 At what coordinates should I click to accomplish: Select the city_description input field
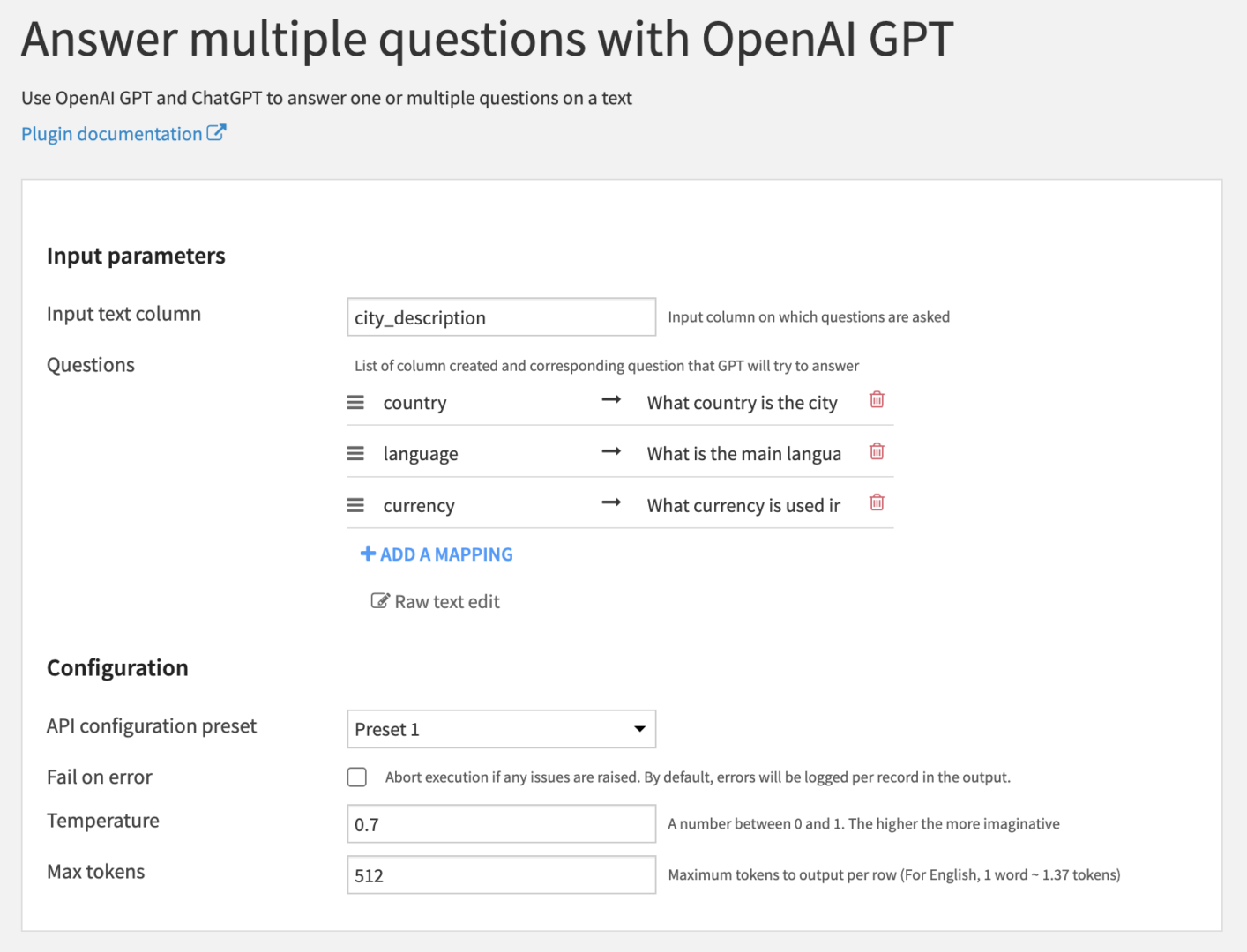point(501,316)
